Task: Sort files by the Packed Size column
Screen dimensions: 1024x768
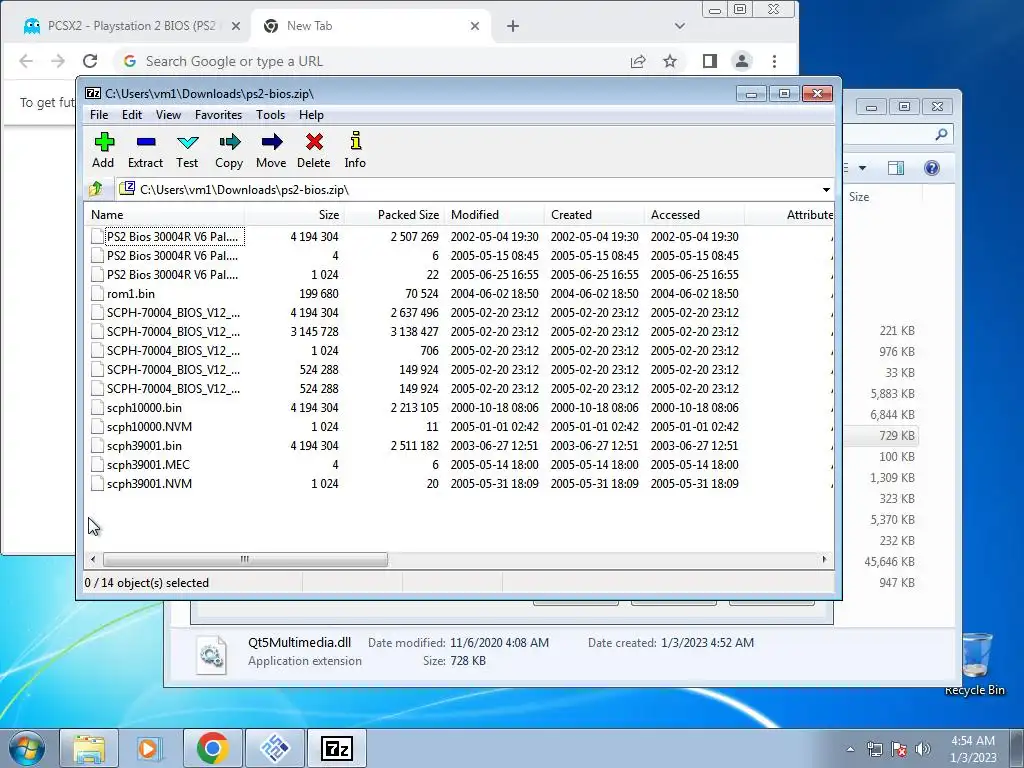Action: (x=394, y=215)
